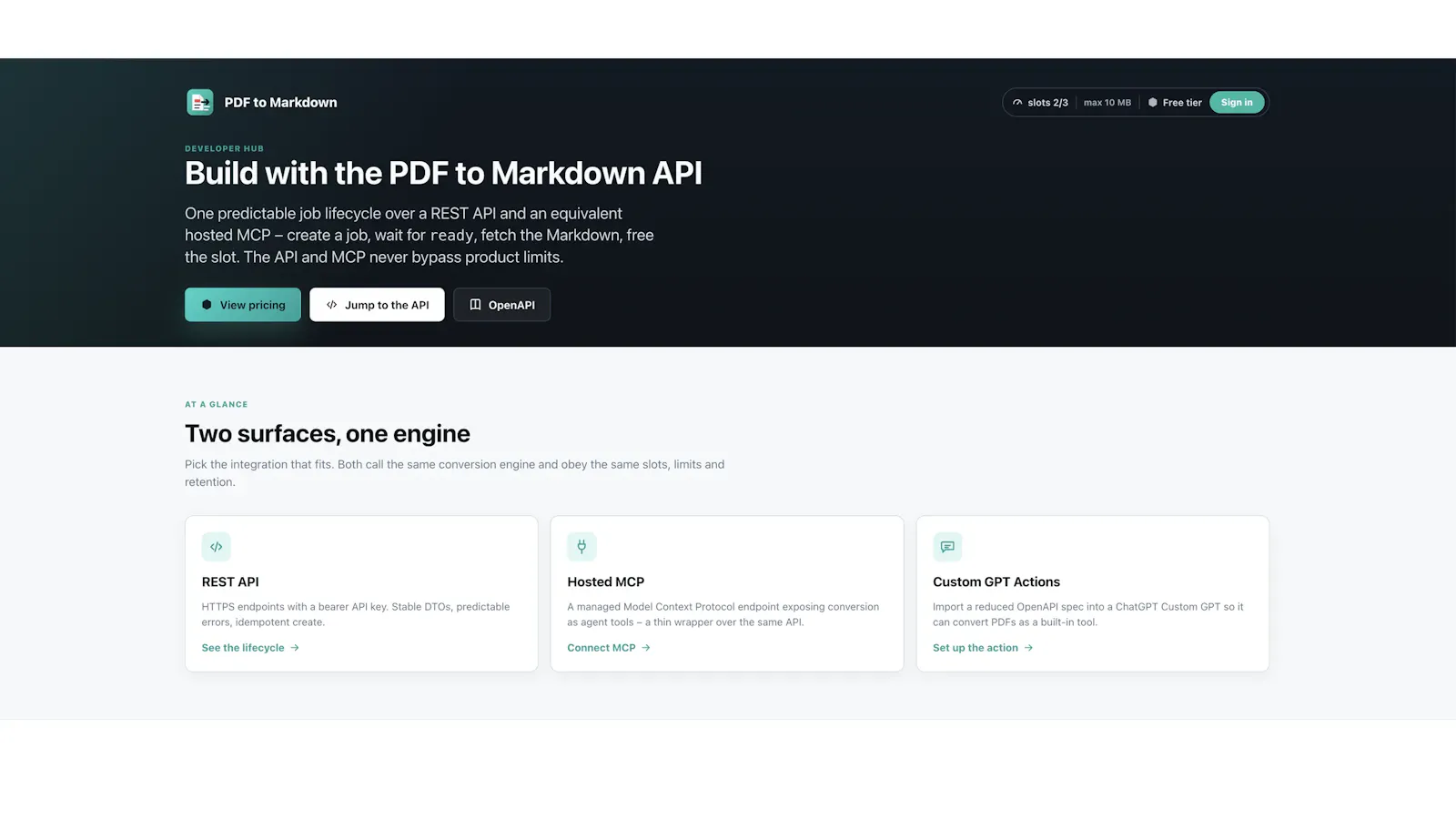
Task: Open the View pricing button
Action: click(243, 305)
